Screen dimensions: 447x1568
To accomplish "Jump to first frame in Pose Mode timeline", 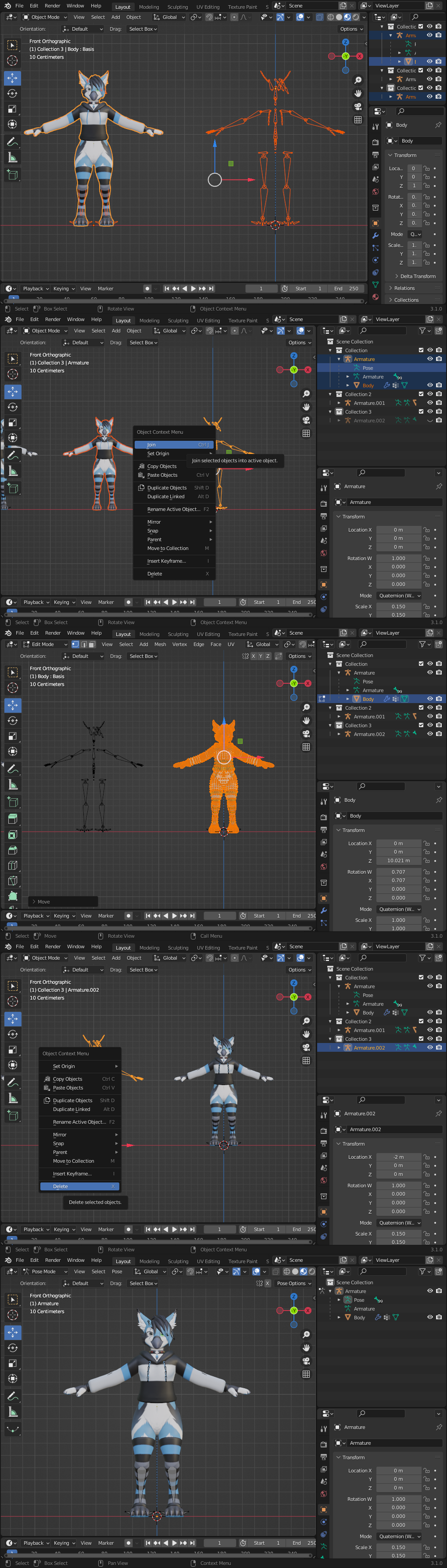I will tap(148, 1543).
